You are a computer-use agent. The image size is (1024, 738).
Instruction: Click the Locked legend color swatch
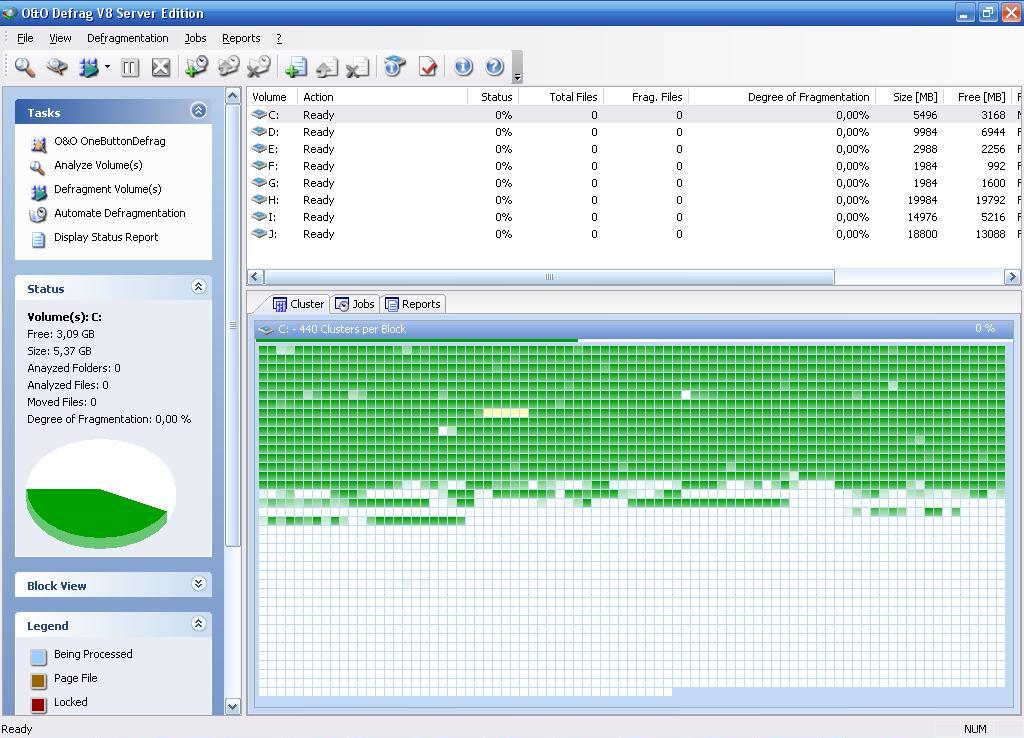coord(39,705)
